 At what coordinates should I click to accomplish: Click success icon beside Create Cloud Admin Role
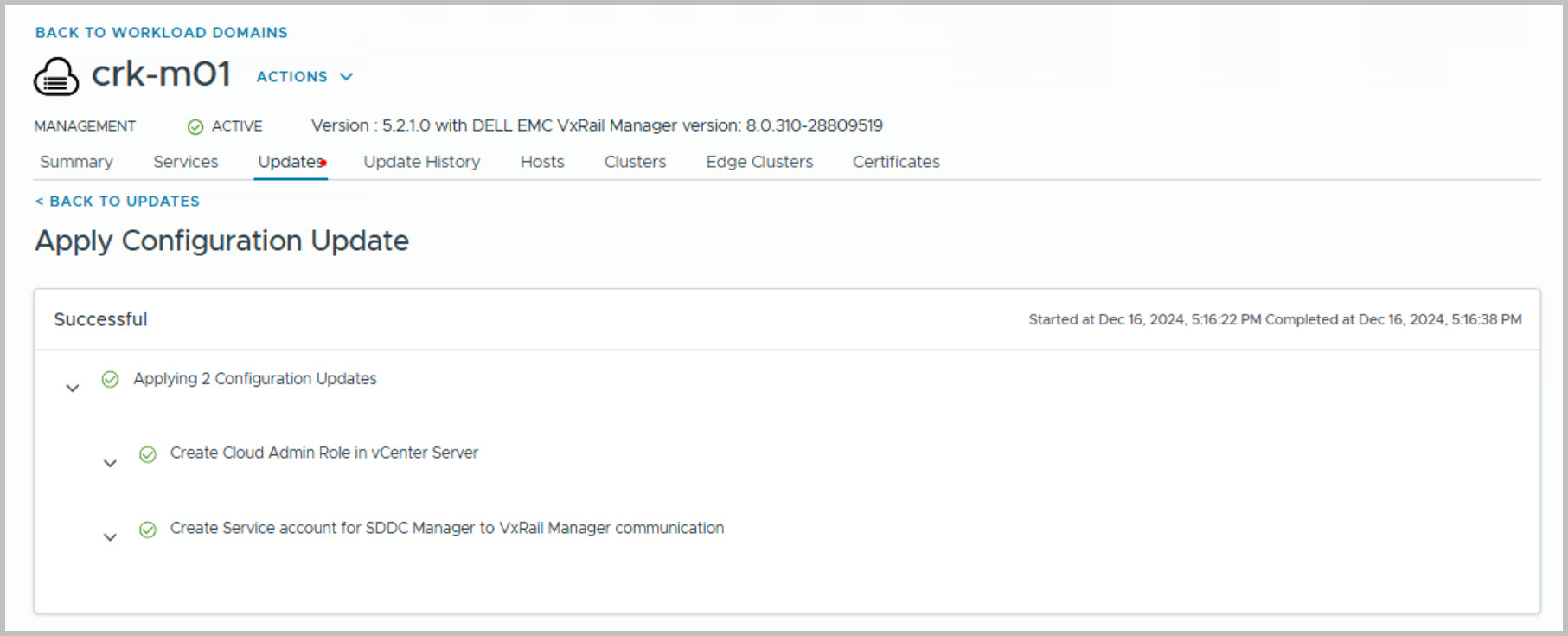click(148, 454)
